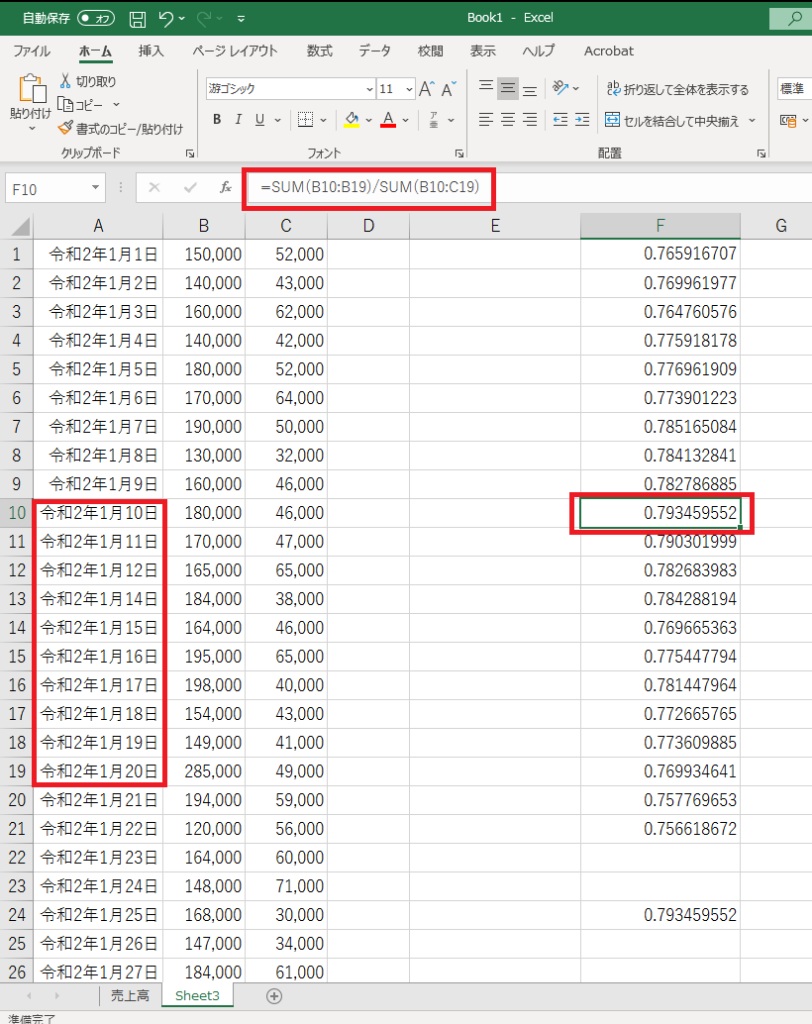Viewport: 812px width, 1024px height.
Task: Click the Format Painter (書式のコピー/貼り付け) brush
Action: [66, 128]
